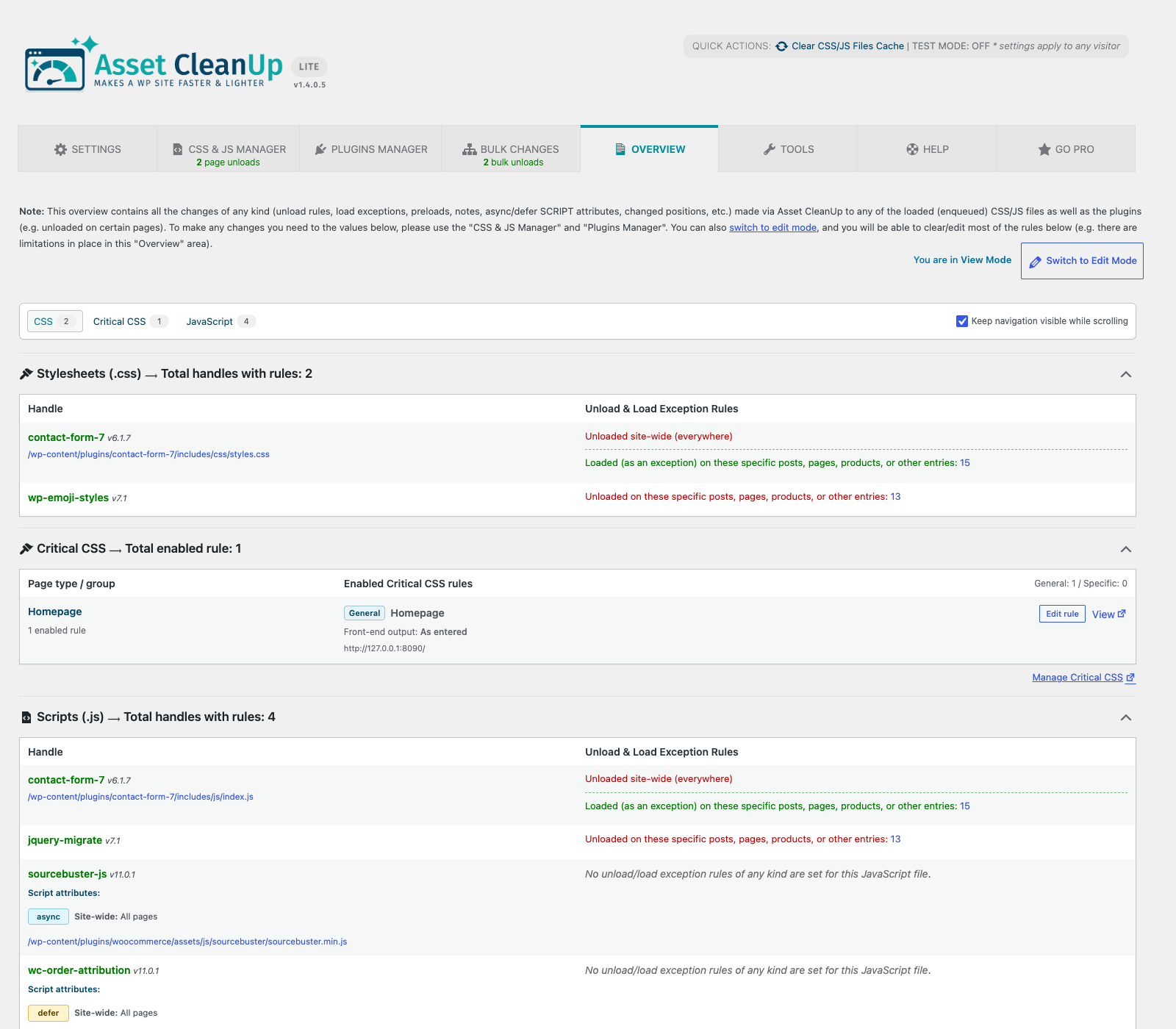Click the external link icon after Manage Critical CSS

click(1130, 678)
